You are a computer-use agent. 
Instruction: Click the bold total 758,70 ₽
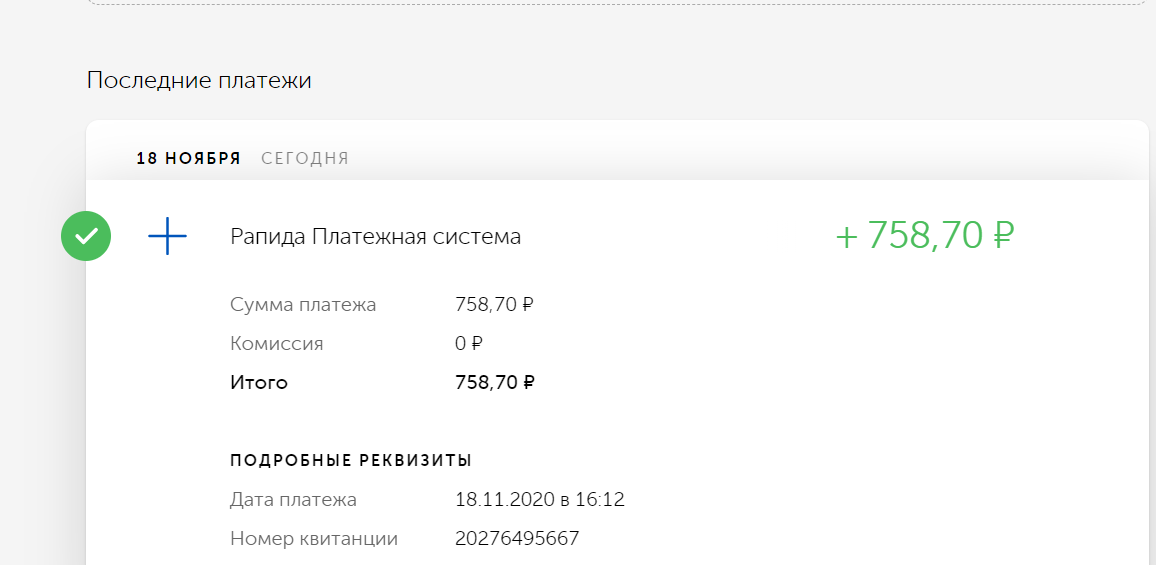tap(495, 383)
